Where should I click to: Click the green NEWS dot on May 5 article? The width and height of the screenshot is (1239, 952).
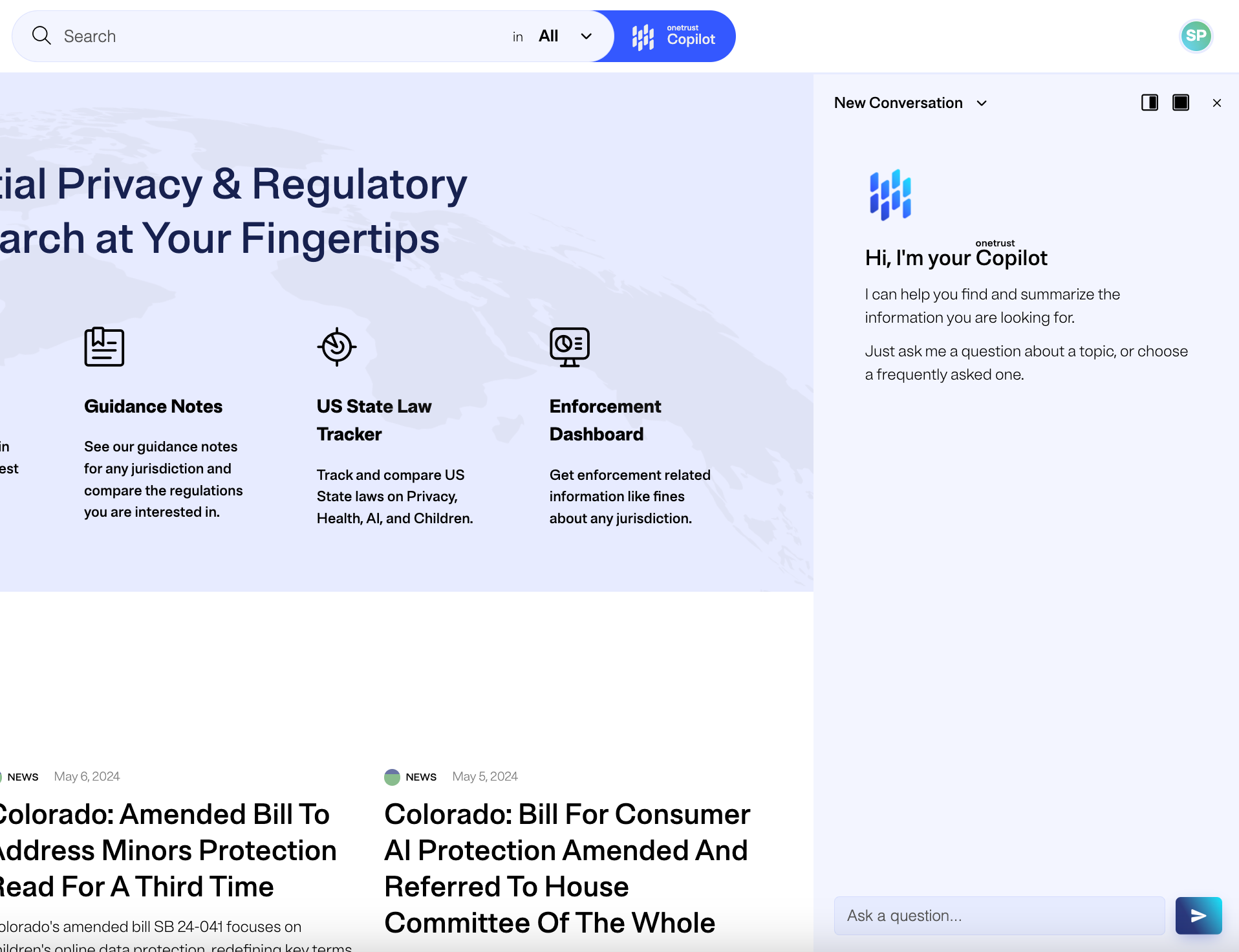tap(393, 777)
